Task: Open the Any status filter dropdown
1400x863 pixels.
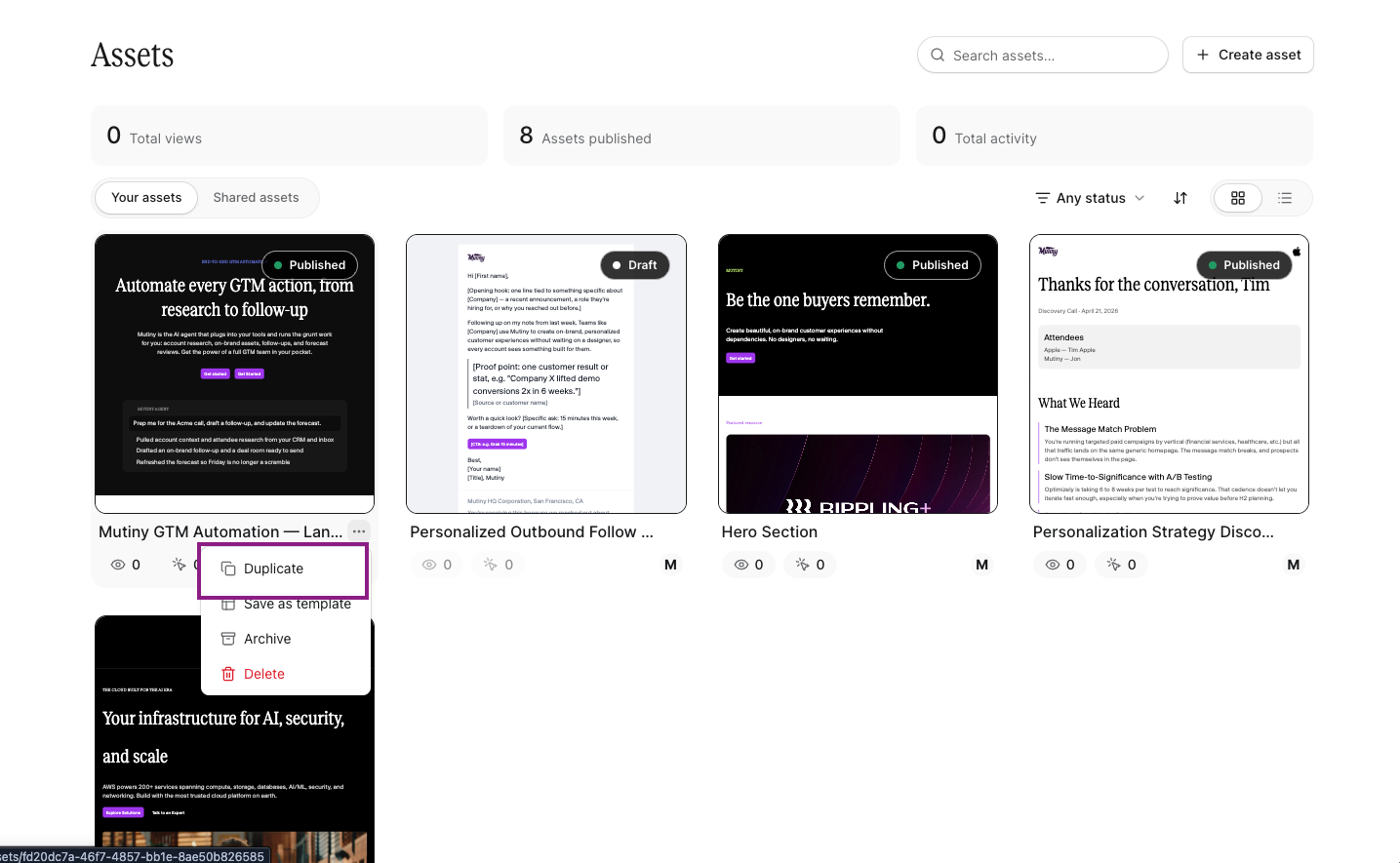Action: coord(1090,198)
